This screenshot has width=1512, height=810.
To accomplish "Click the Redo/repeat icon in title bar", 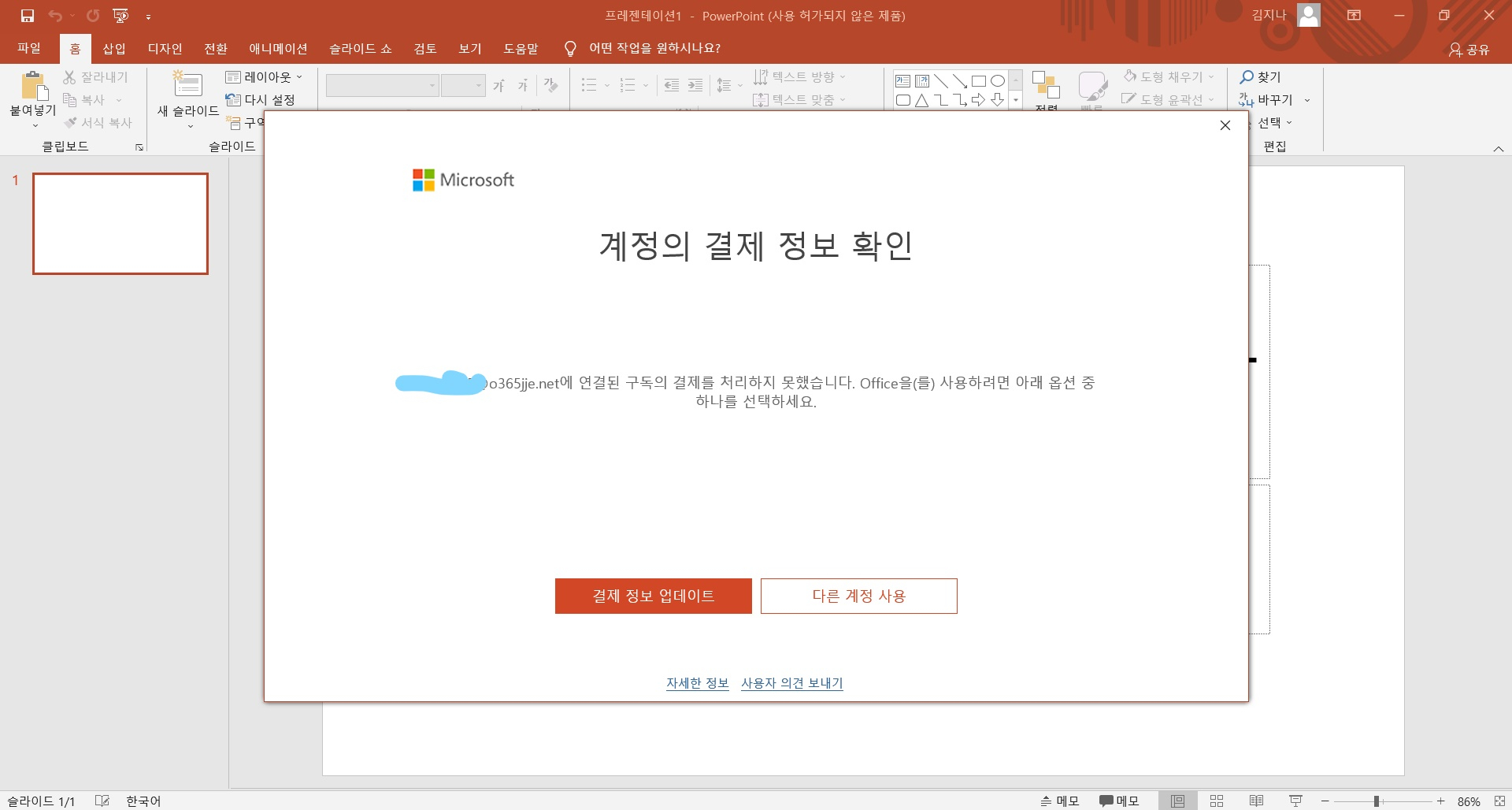I will coord(93,16).
